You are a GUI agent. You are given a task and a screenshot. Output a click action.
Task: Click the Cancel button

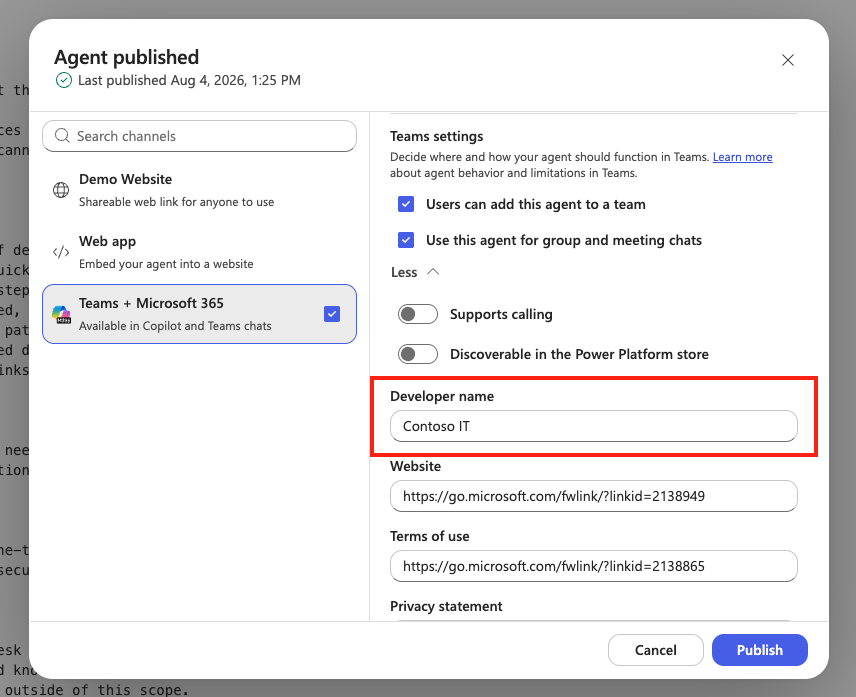(656, 650)
